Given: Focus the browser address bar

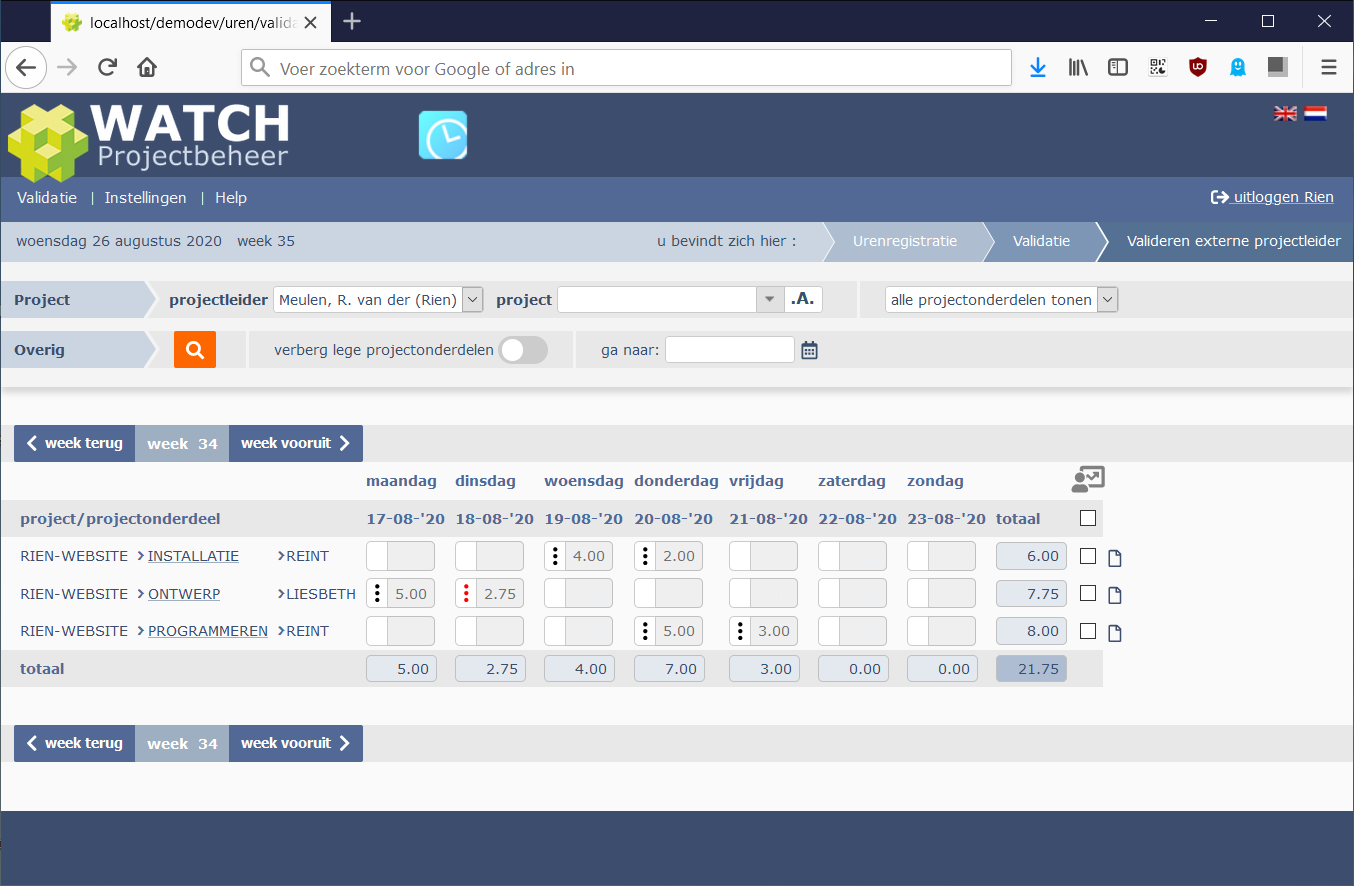Looking at the screenshot, I should [x=626, y=68].
